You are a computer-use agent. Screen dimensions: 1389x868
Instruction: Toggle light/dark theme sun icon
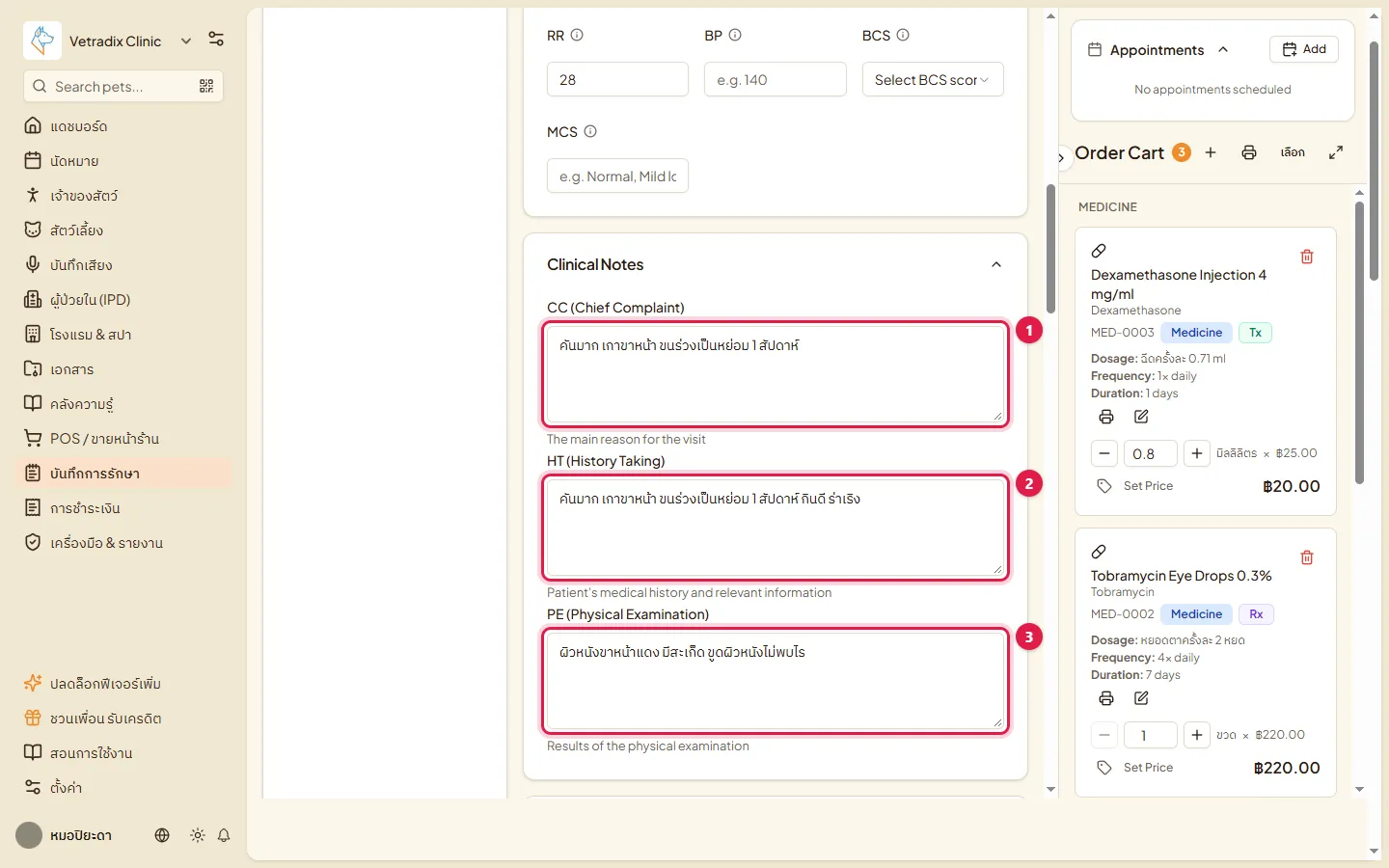pos(198,835)
